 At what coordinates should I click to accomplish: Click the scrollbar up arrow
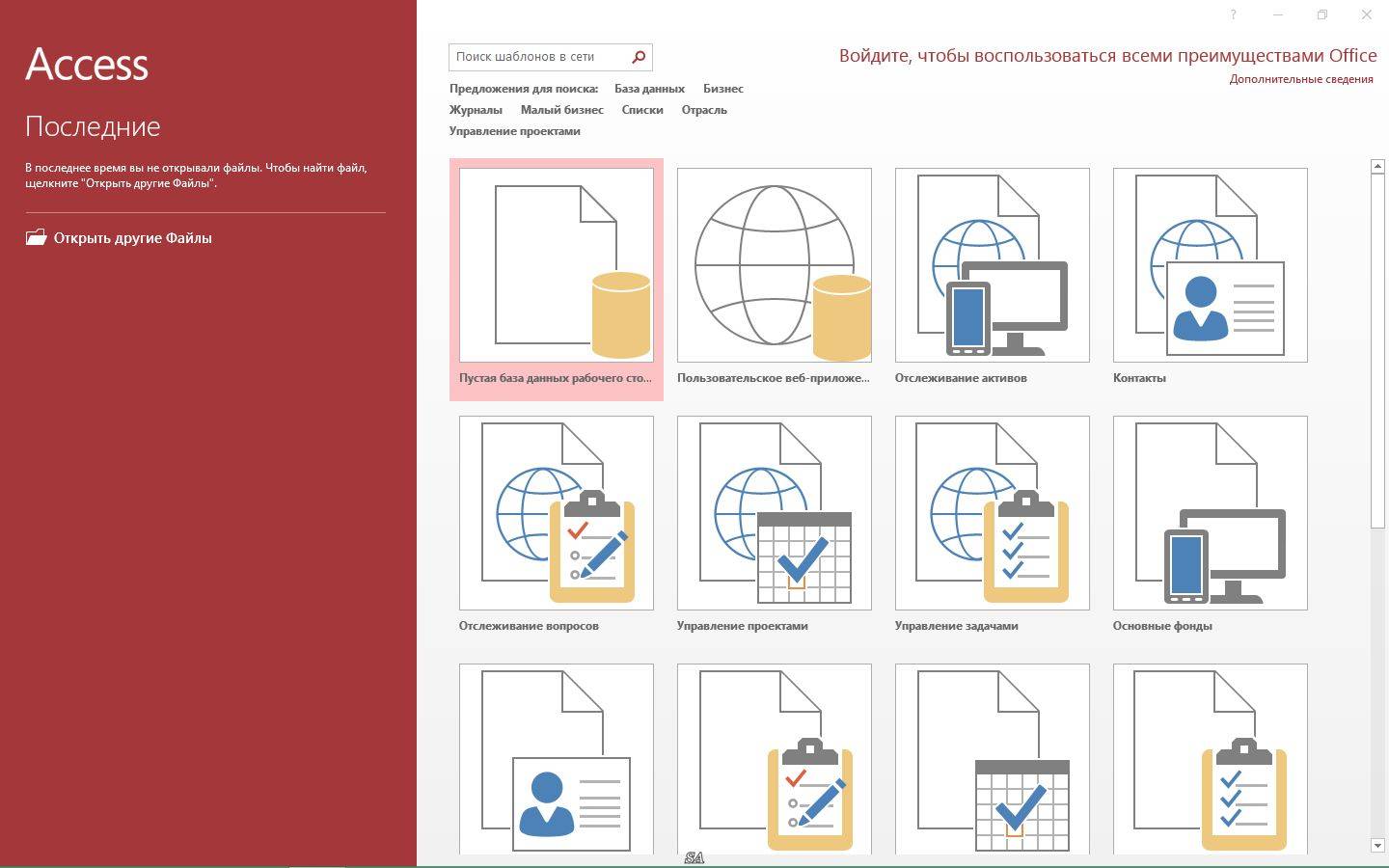coord(1377,167)
